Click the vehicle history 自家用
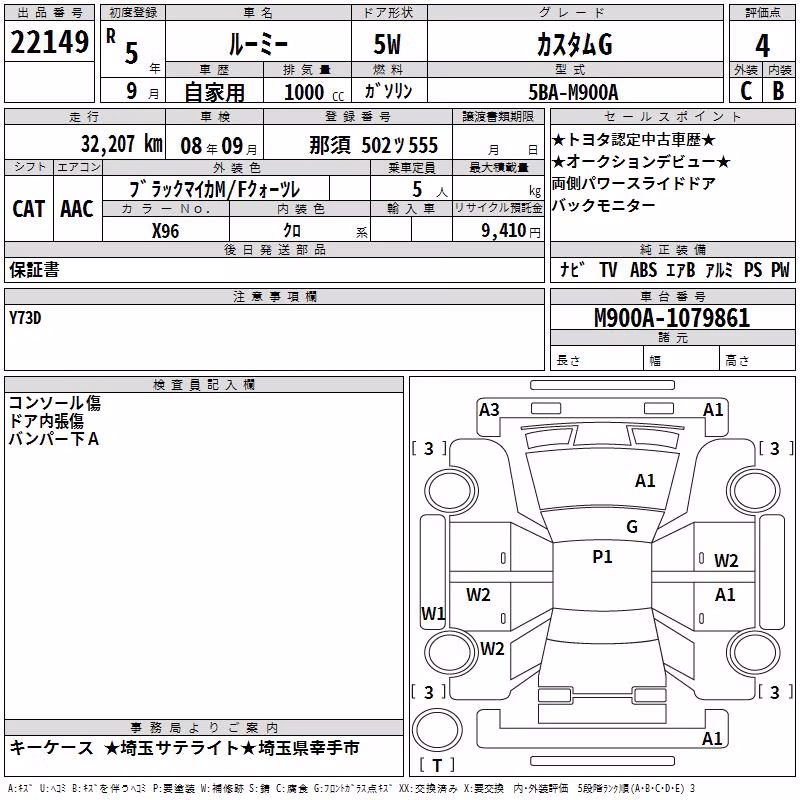Image resolution: width=800 pixels, height=800 pixels. pos(214,92)
